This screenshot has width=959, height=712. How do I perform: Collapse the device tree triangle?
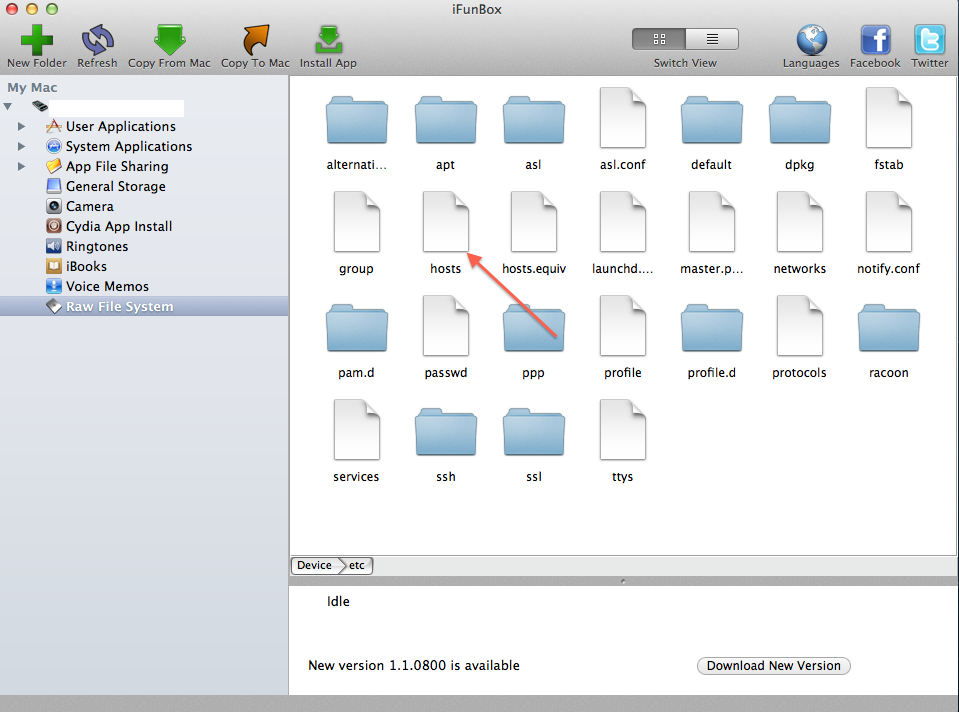point(8,106)
